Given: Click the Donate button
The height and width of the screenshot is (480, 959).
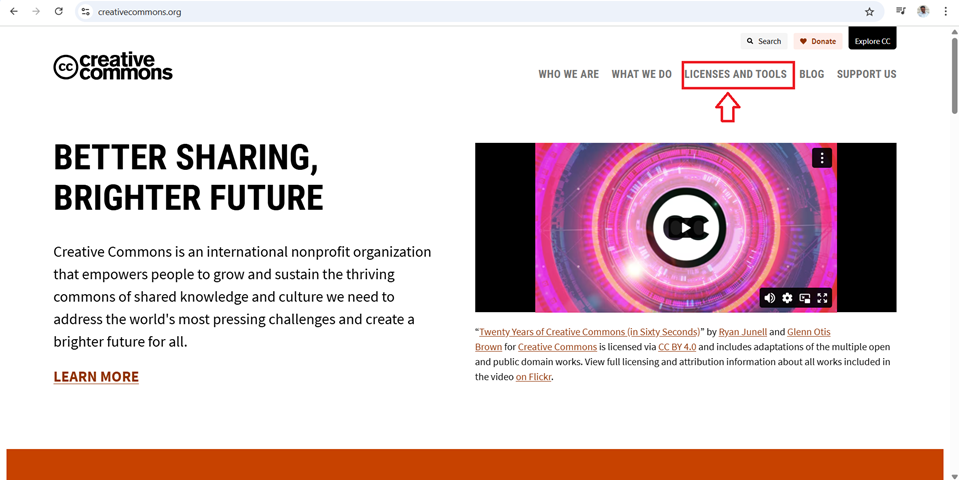Looking at the screenshot, I should (818, 41).
